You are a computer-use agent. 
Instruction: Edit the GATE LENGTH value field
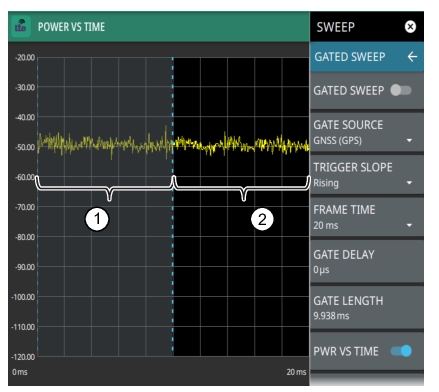point(367,308)
